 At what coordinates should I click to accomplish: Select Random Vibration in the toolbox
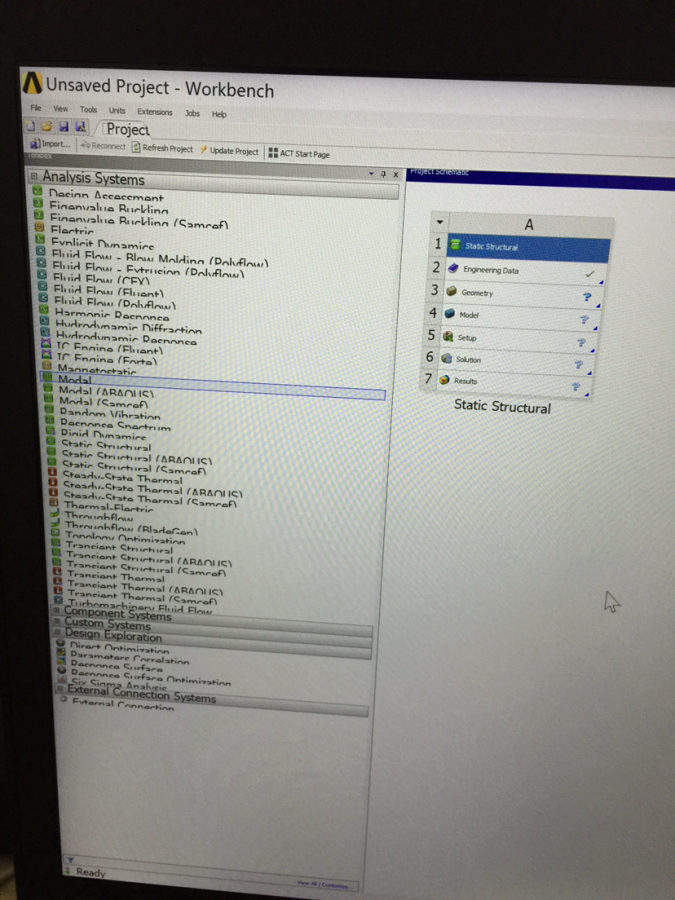(110, 414)
